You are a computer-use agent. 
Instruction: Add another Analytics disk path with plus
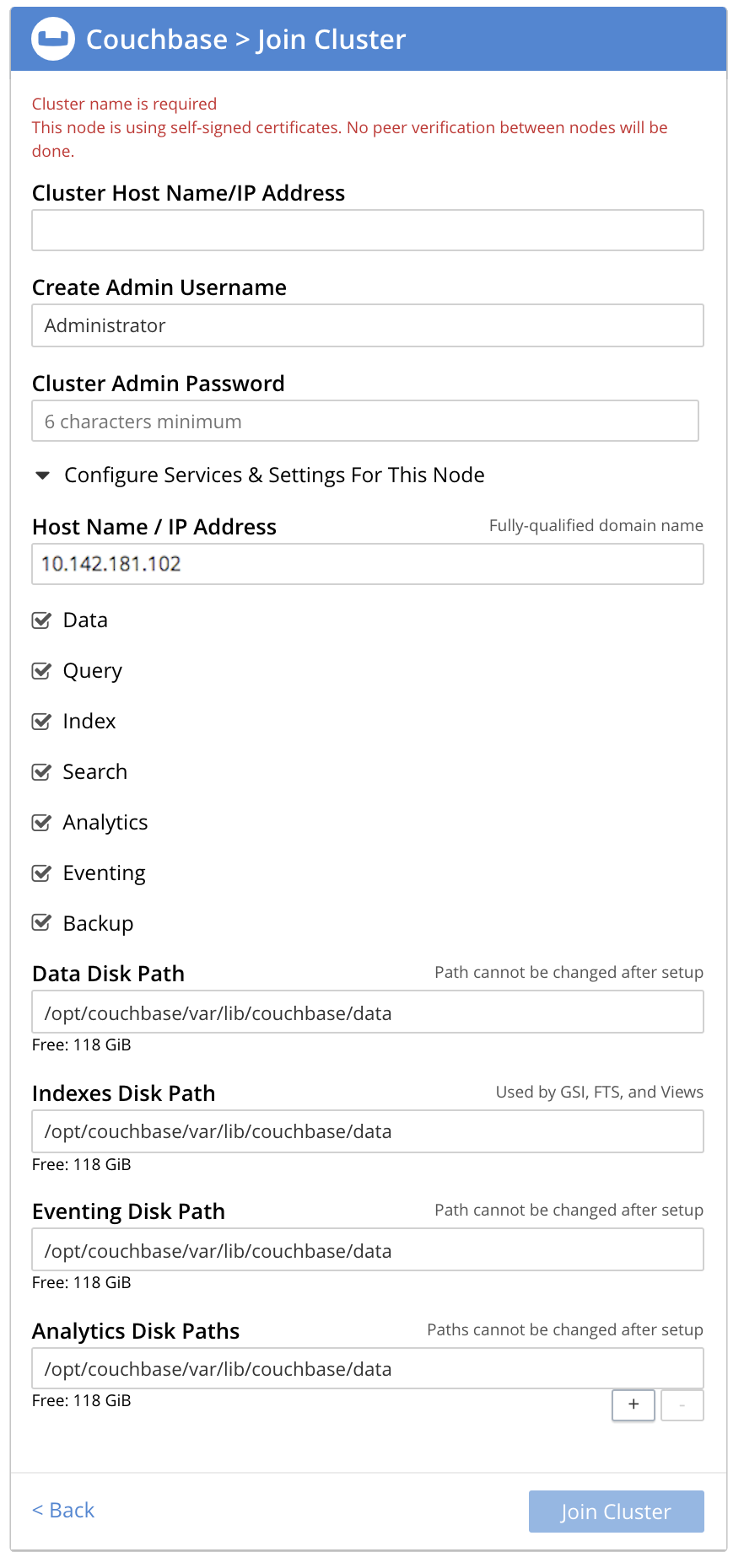click(x=633, y=1404)
